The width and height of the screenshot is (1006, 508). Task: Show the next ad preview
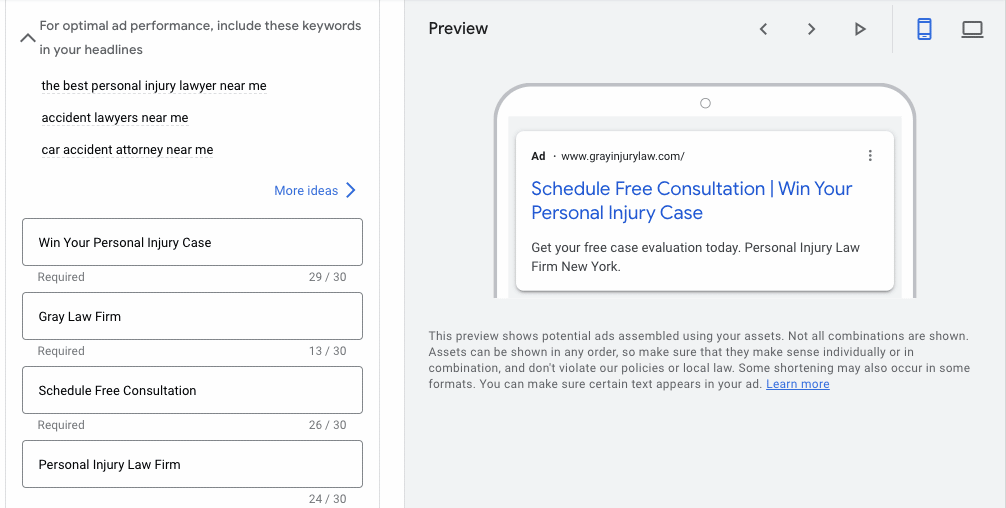click(812, 29)
